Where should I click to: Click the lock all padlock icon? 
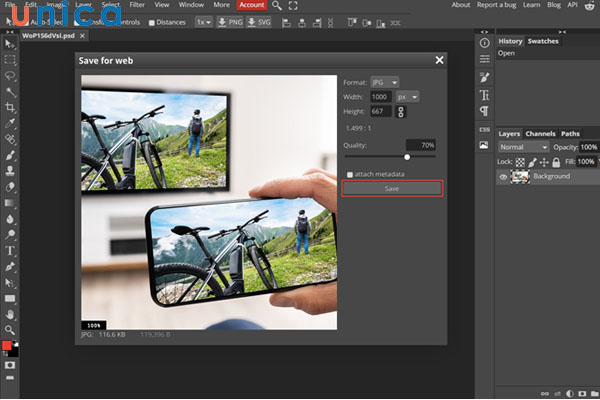(557, 161)
